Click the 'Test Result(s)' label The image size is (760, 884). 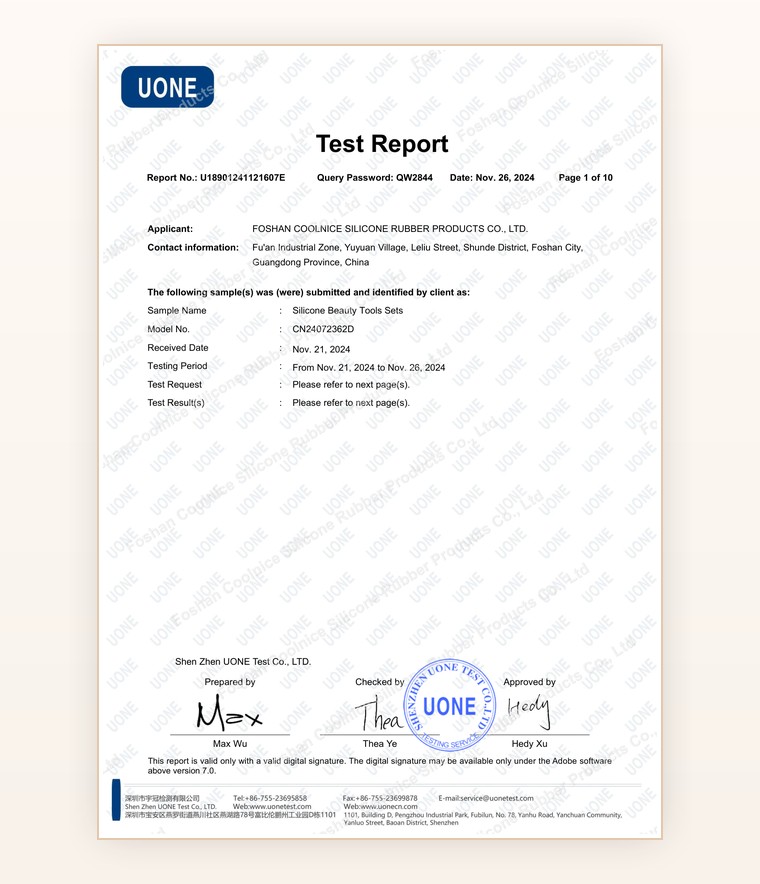176,403
